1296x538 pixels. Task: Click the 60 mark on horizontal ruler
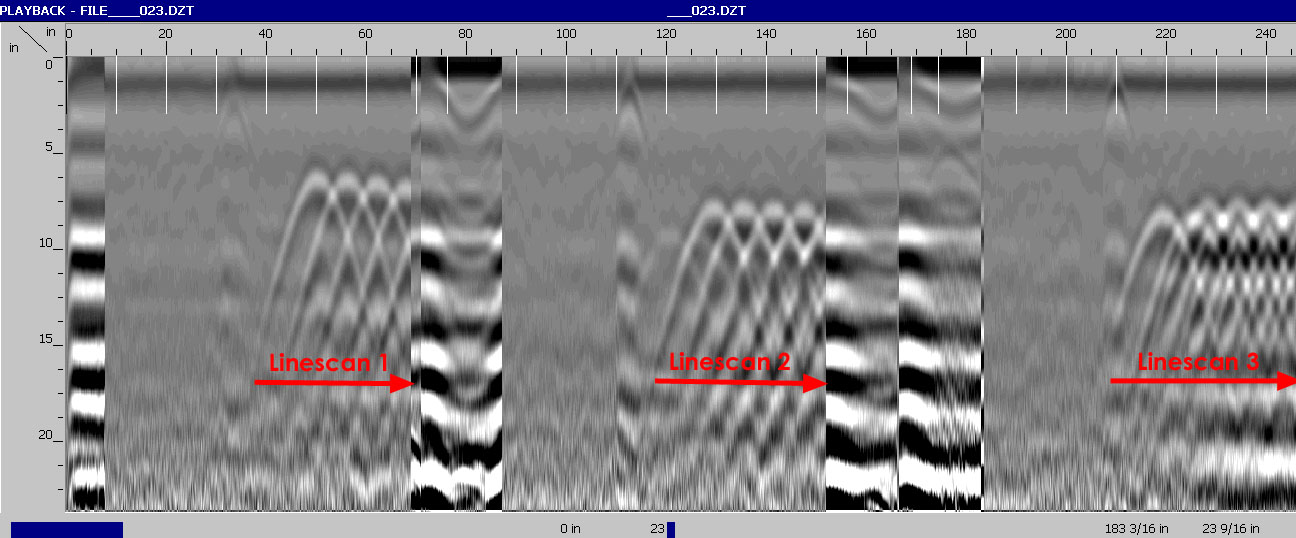tap(366, 34)
